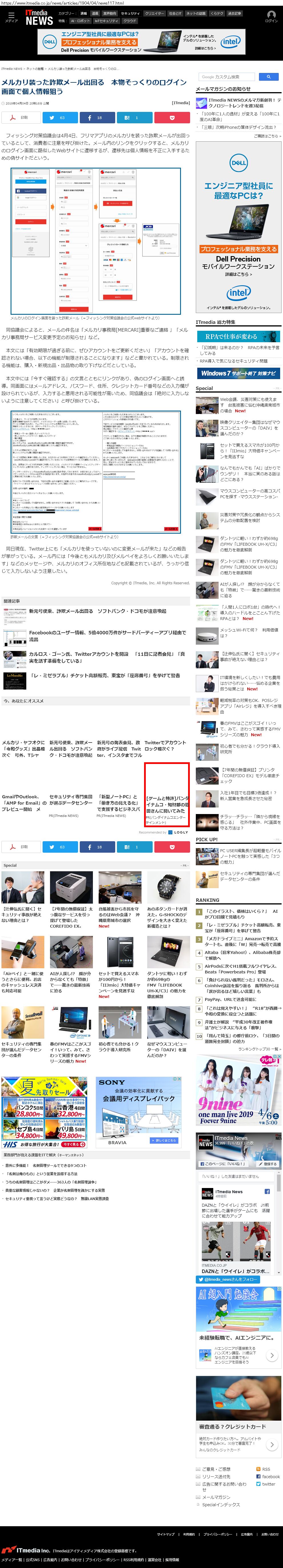The image size is (283, 1568).
Task: Click the プライバシーポリシー link in the black footer bar
Action: [218, 1534]
